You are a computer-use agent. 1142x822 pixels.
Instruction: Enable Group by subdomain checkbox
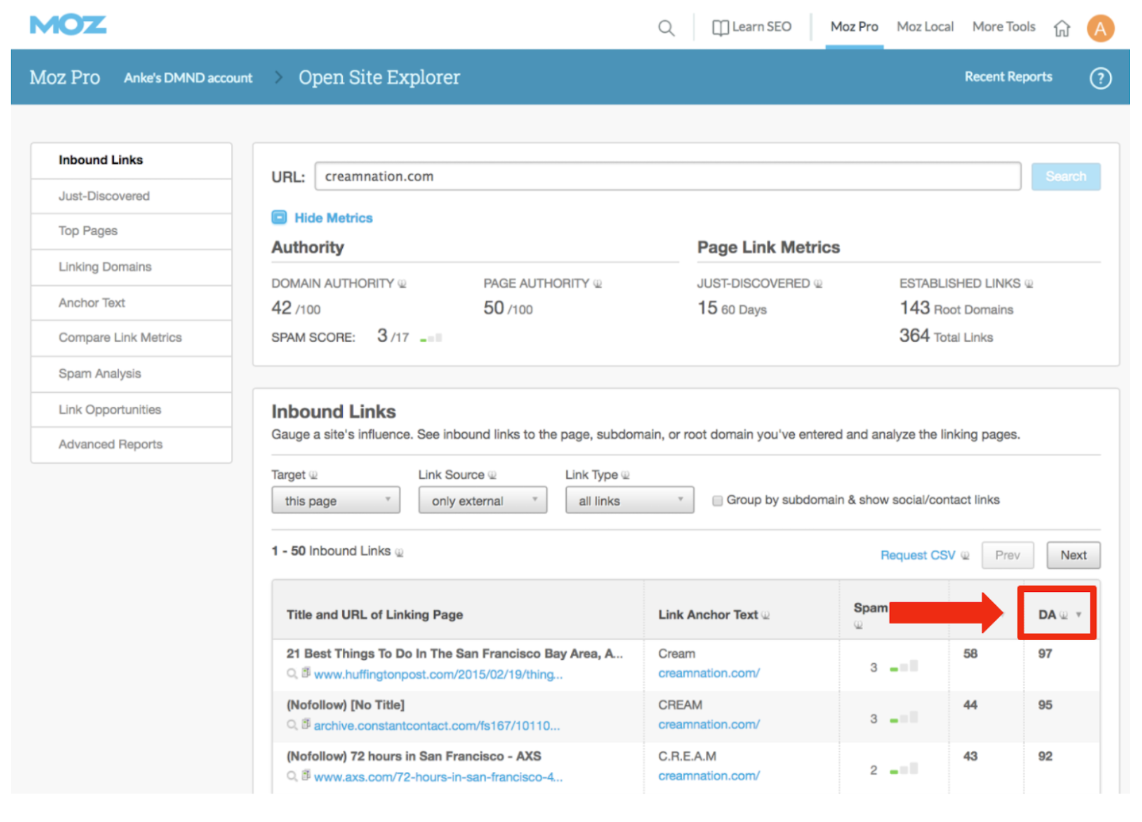[x=717, y=501]
